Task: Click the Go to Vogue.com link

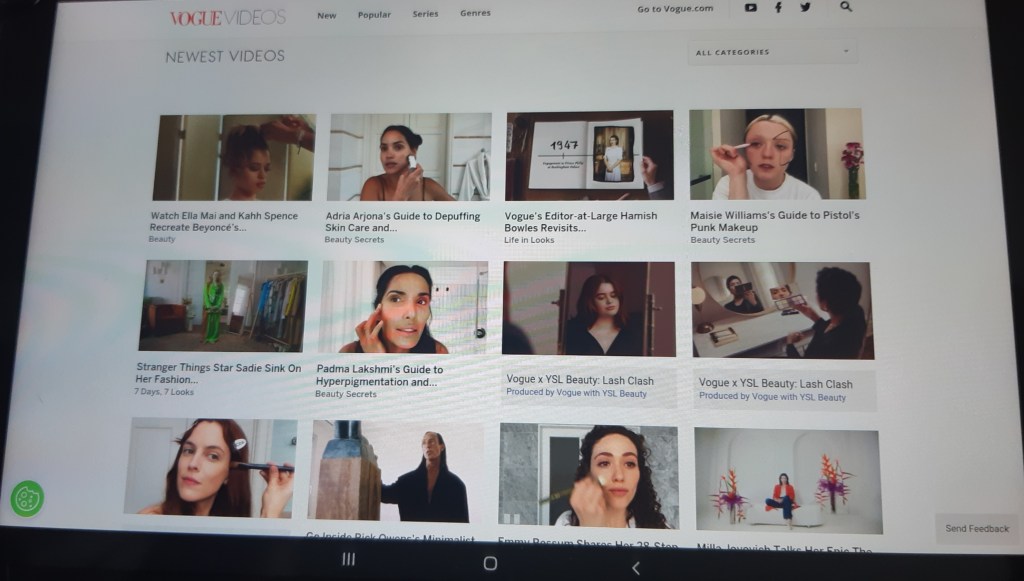Action: point(675,9)
